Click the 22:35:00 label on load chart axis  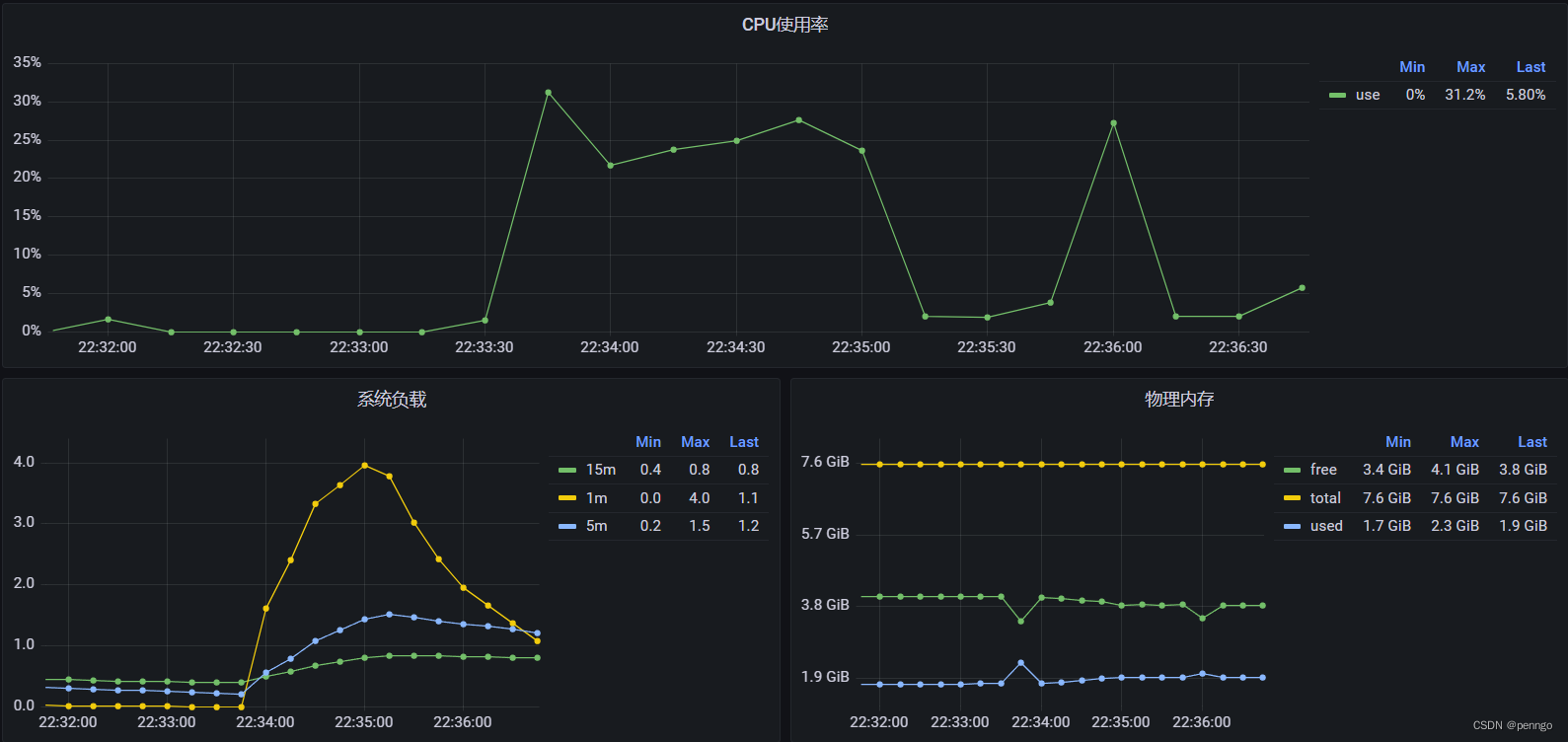click(364, 722)
